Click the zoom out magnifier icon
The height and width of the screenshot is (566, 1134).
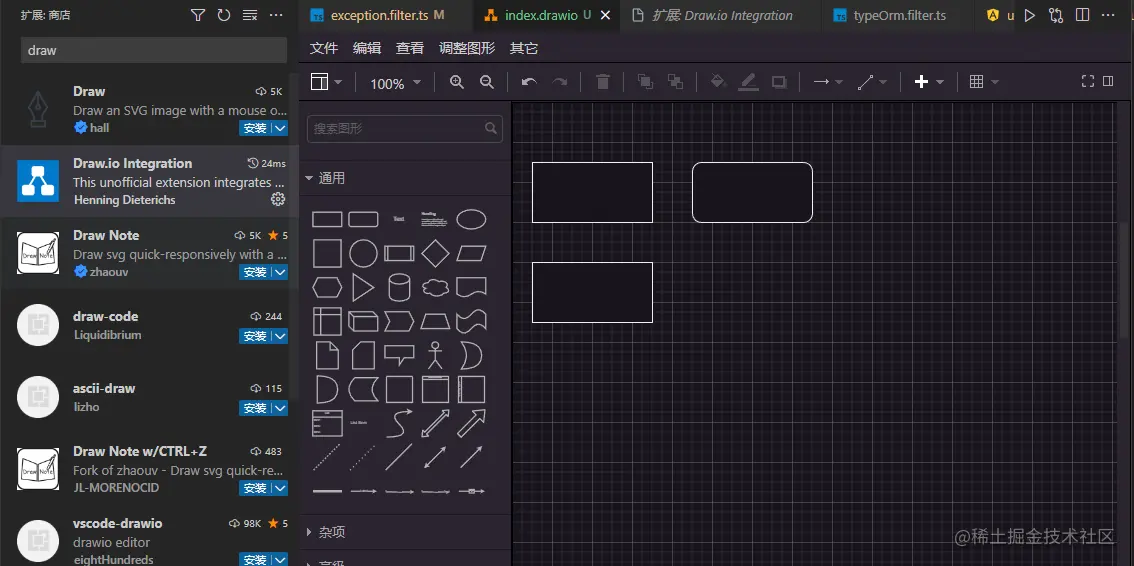click(487, 83)
